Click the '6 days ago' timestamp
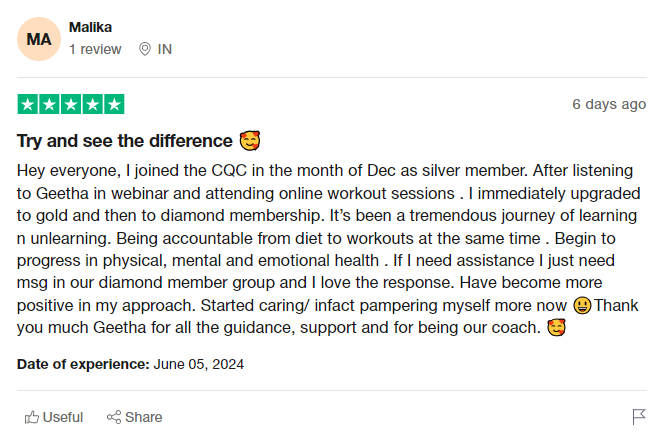This screenshot has width=667, height=440. point(608,104)
